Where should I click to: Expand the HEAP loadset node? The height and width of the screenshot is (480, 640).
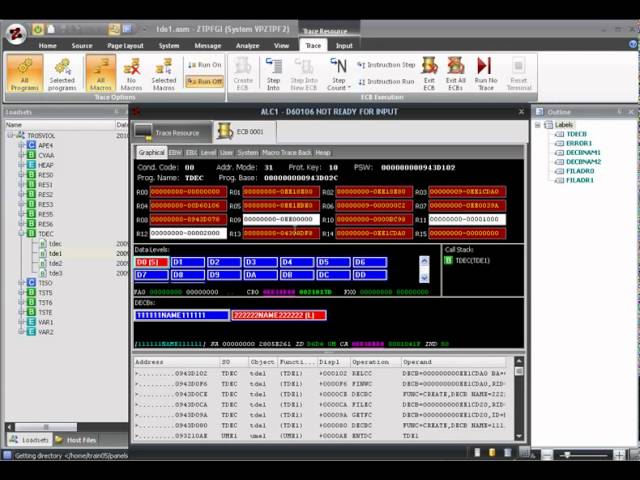pos(22,165)
